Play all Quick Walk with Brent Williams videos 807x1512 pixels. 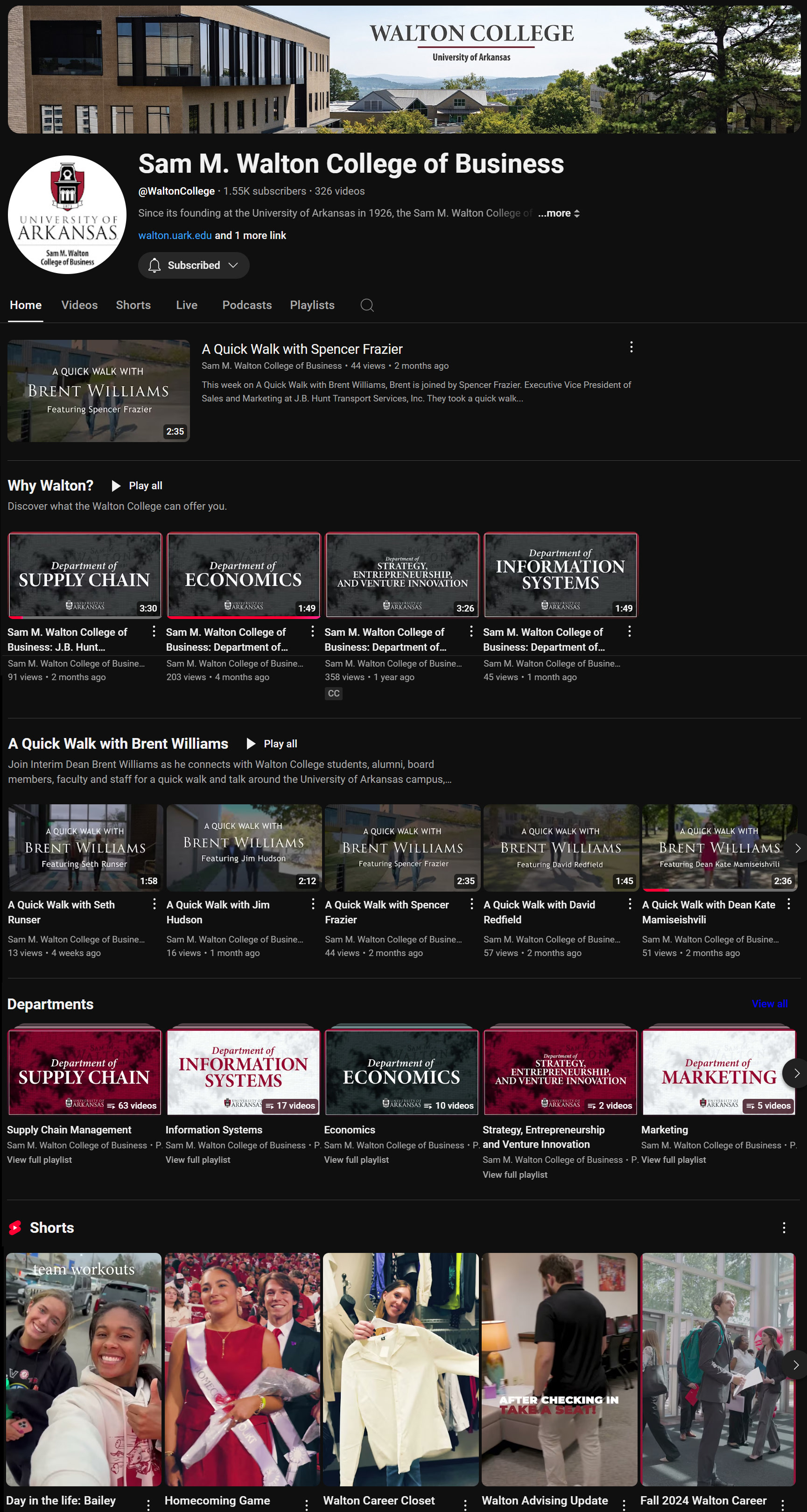click(271, 744)
